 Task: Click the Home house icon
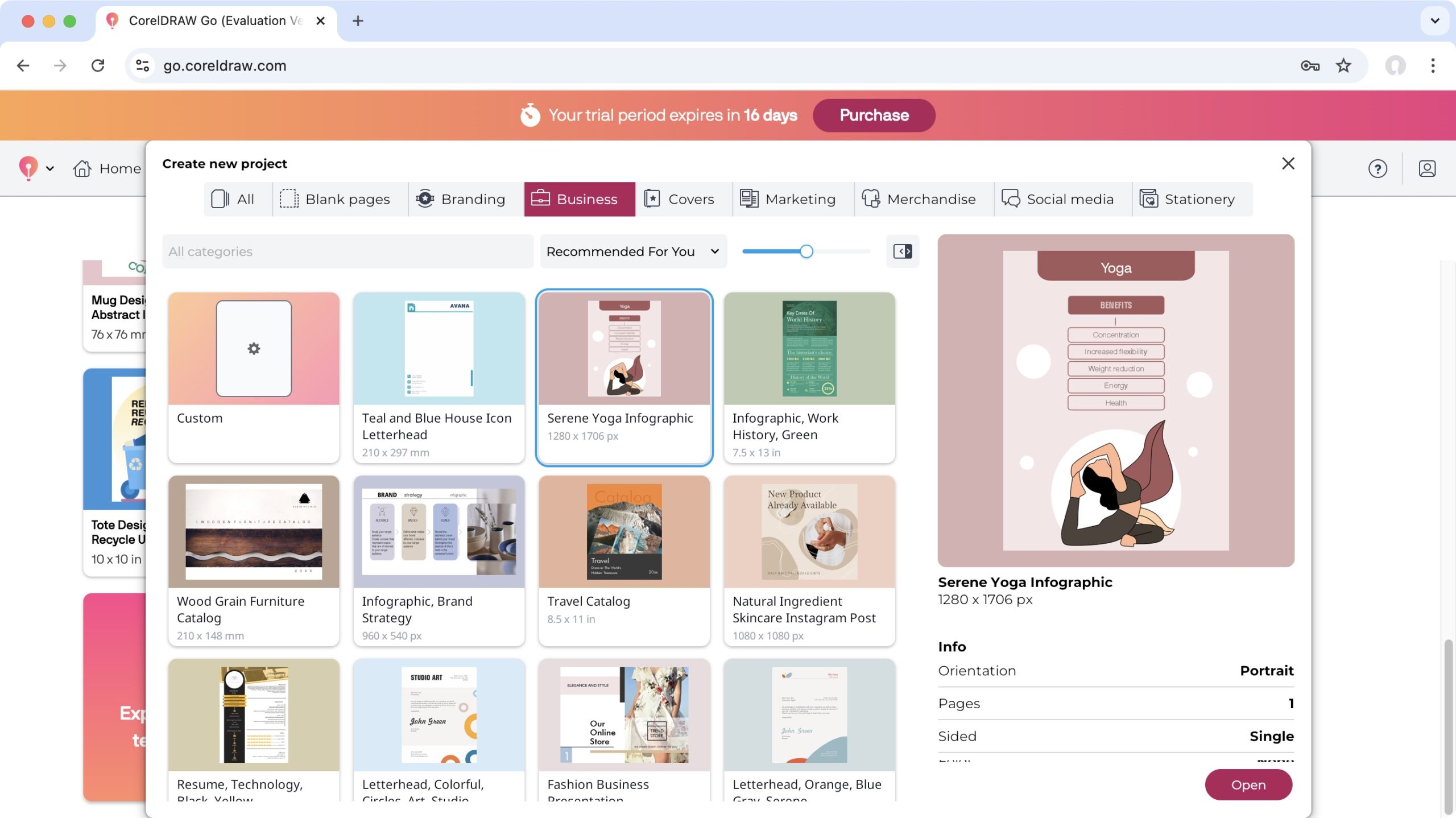pos(82,168)
